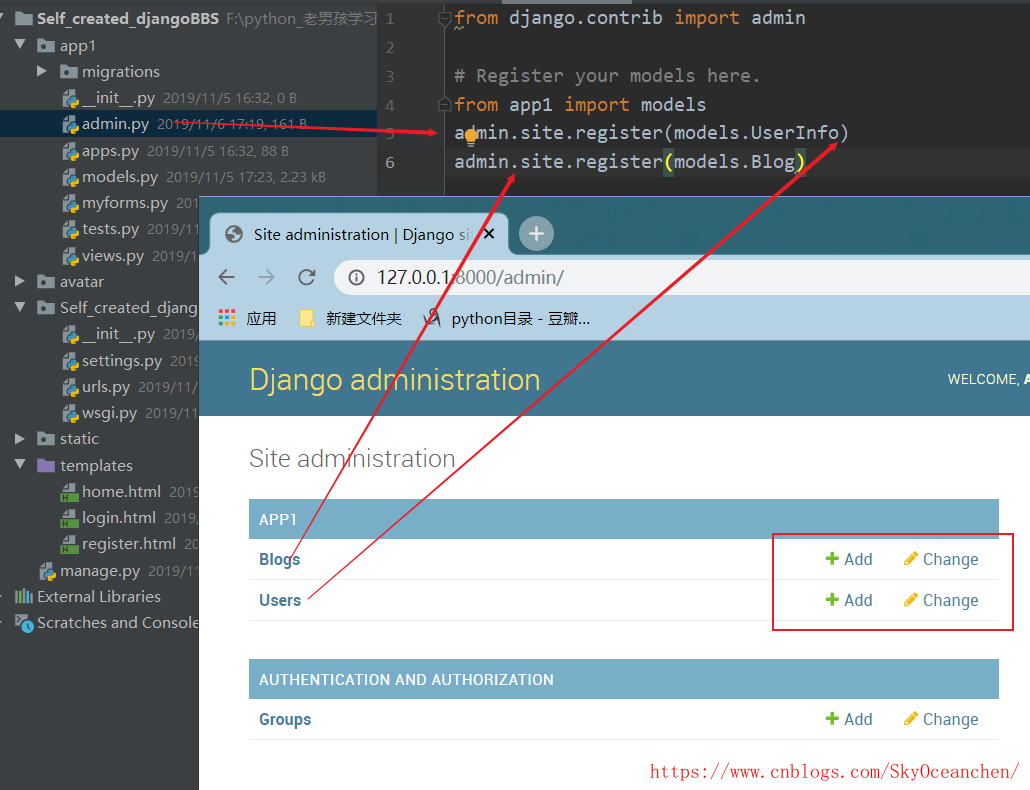Click 'models.UserInfo' text in editor

pyautogui.click(x=756, y=133)
